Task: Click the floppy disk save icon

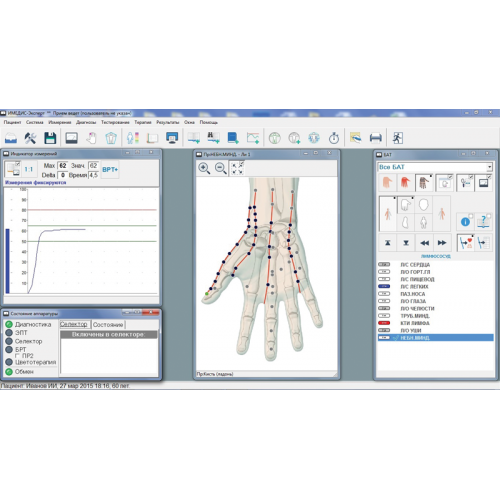Action: click(x=50, y=138)
